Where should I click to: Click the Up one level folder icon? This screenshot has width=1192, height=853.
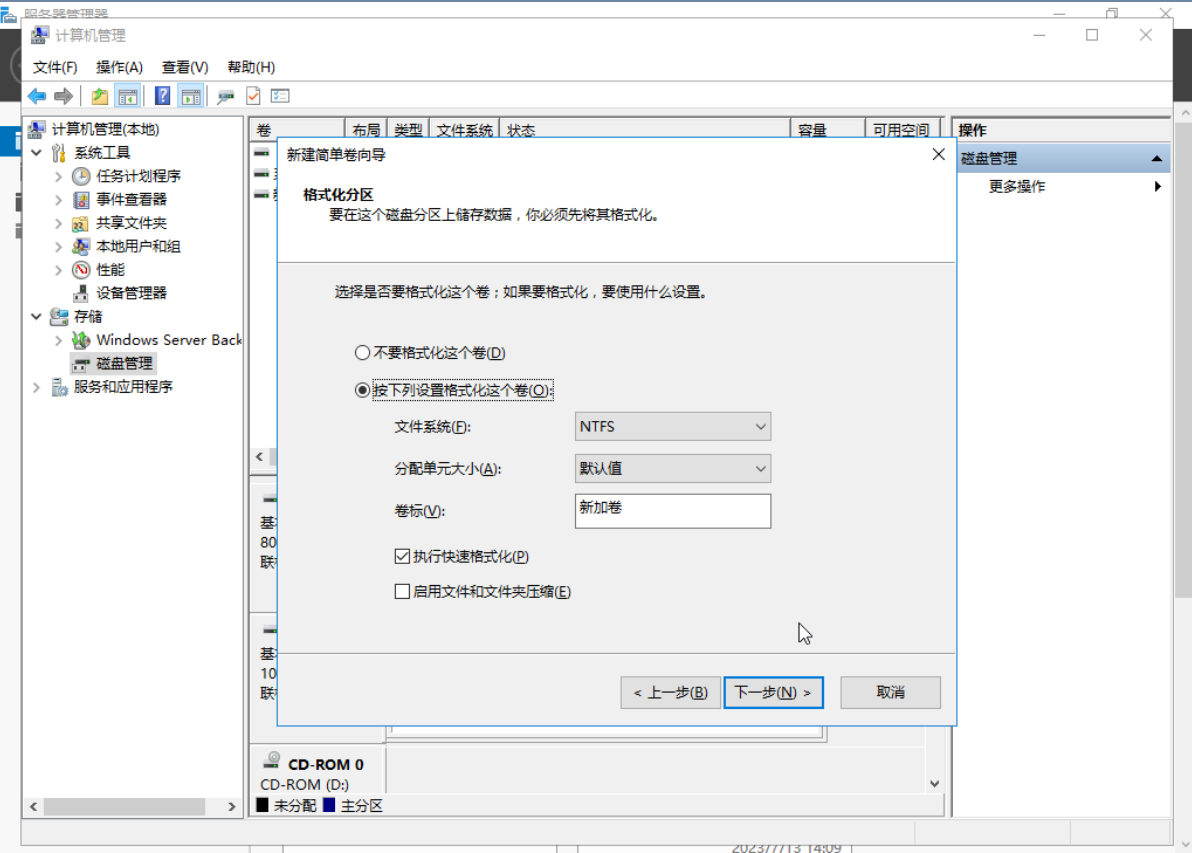coord(100,97)
